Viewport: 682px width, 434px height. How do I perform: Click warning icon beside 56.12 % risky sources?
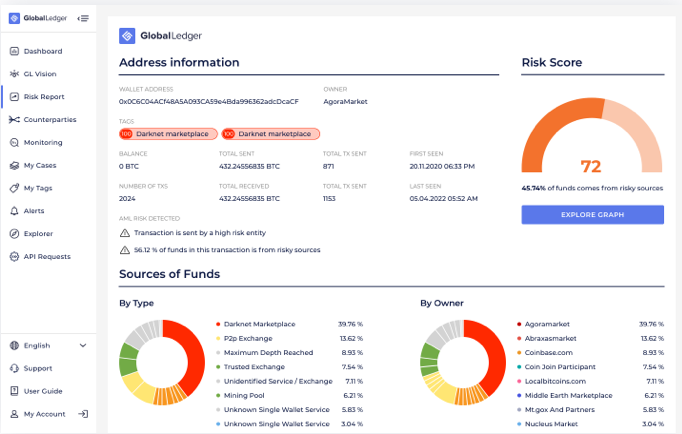(x=125, y=250)
